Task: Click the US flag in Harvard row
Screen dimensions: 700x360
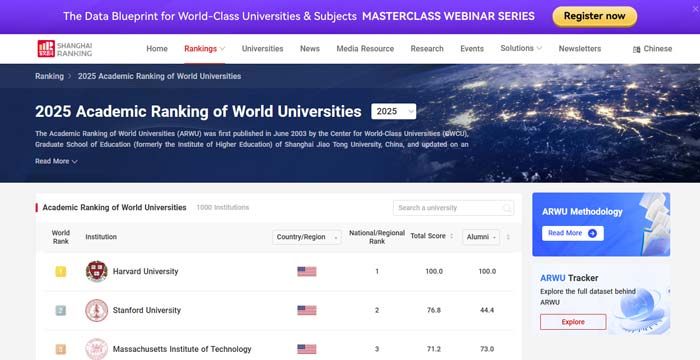Action: click(x=307, y=272)
